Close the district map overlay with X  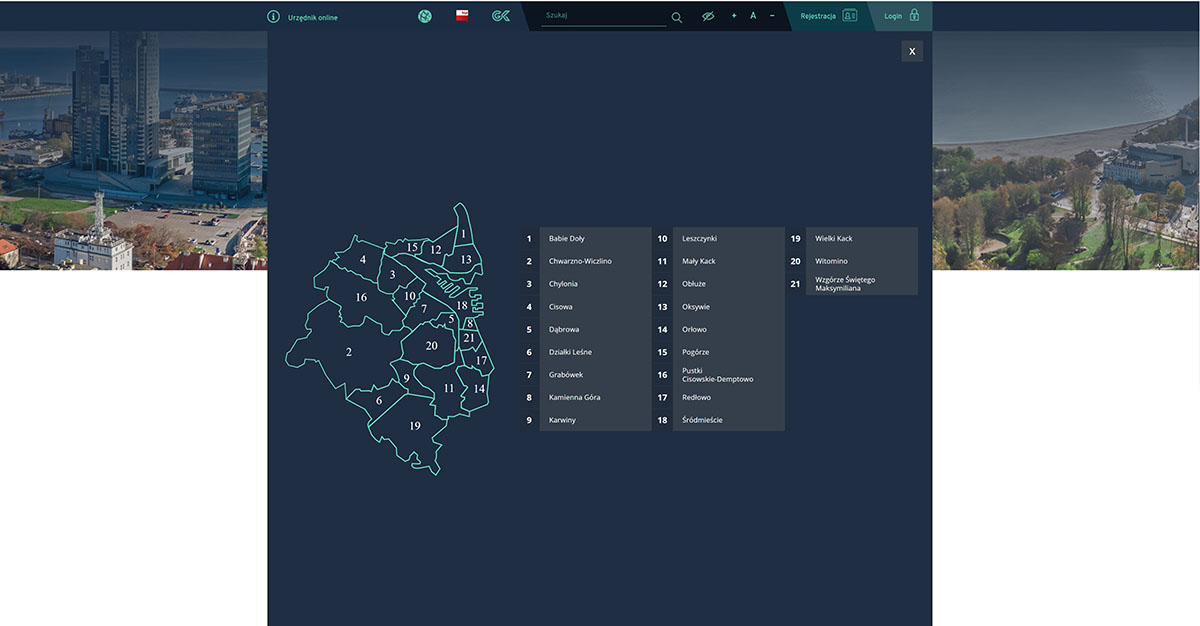pos(911,51)
